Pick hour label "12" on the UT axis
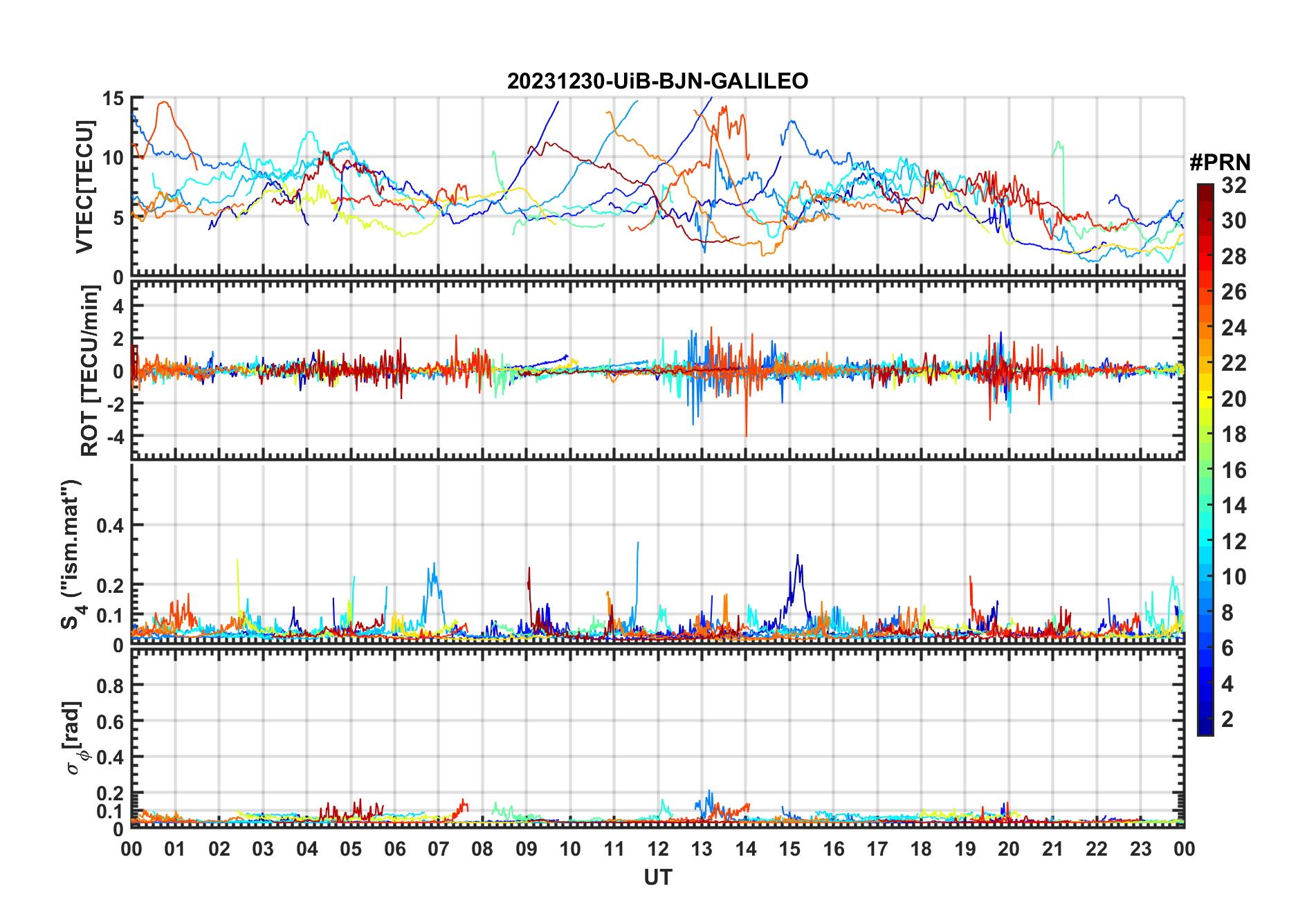1316x920 pixels. [x=658, y=849]
